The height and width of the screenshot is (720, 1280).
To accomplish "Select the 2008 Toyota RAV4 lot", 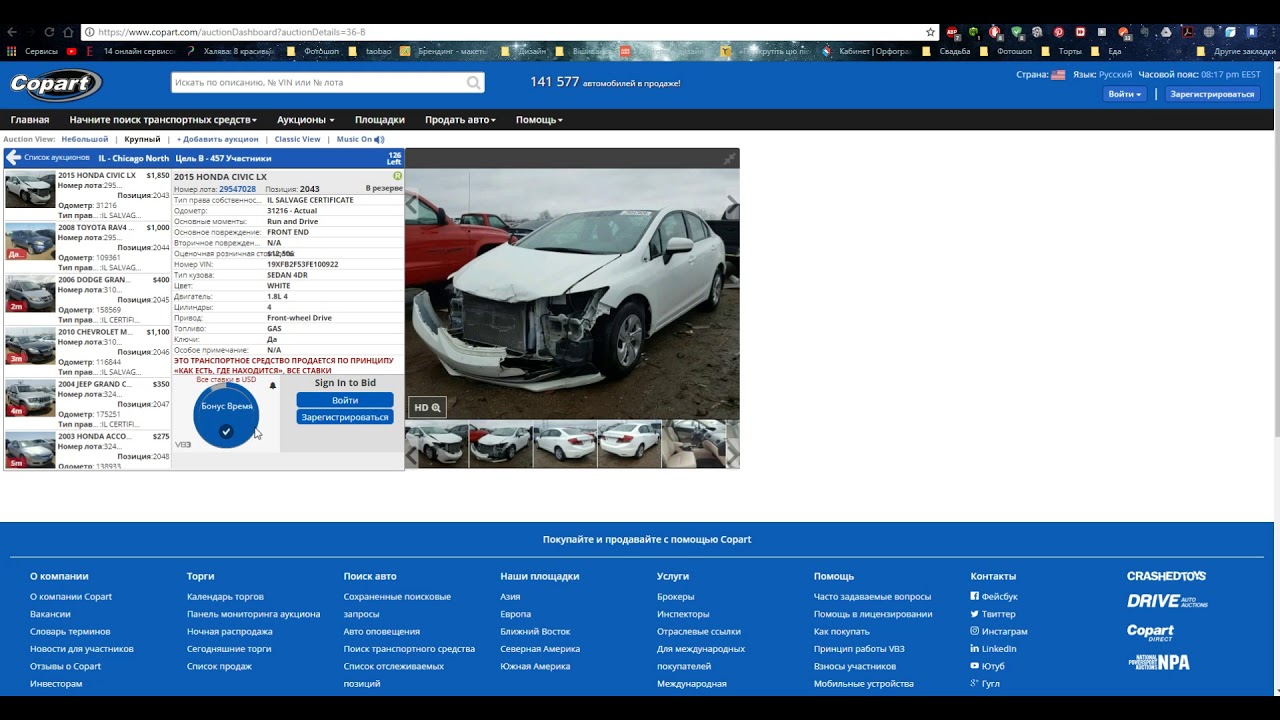I will pos(87,247).
